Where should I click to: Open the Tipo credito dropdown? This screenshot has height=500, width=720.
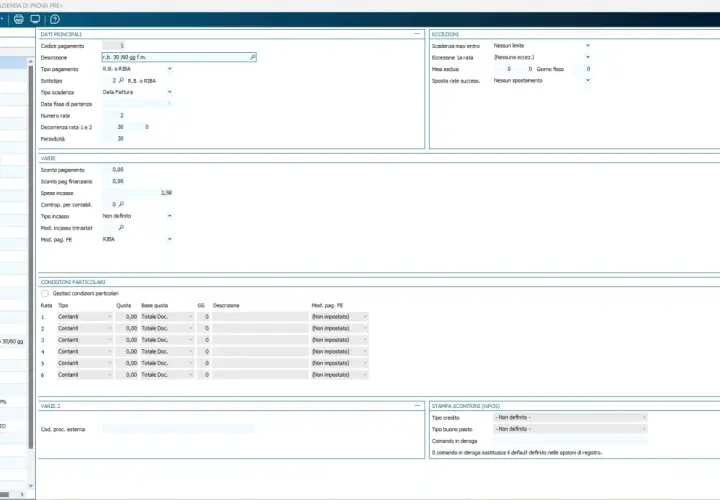[644, 417]
